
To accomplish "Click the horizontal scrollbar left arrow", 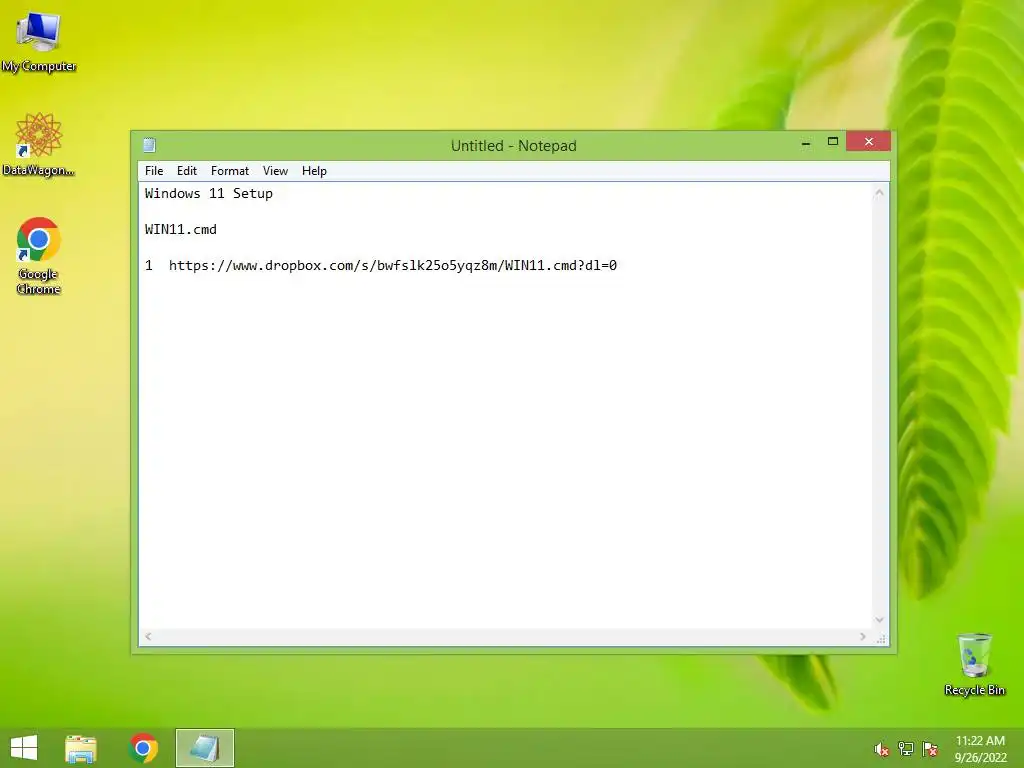I will tap(148, 636).
